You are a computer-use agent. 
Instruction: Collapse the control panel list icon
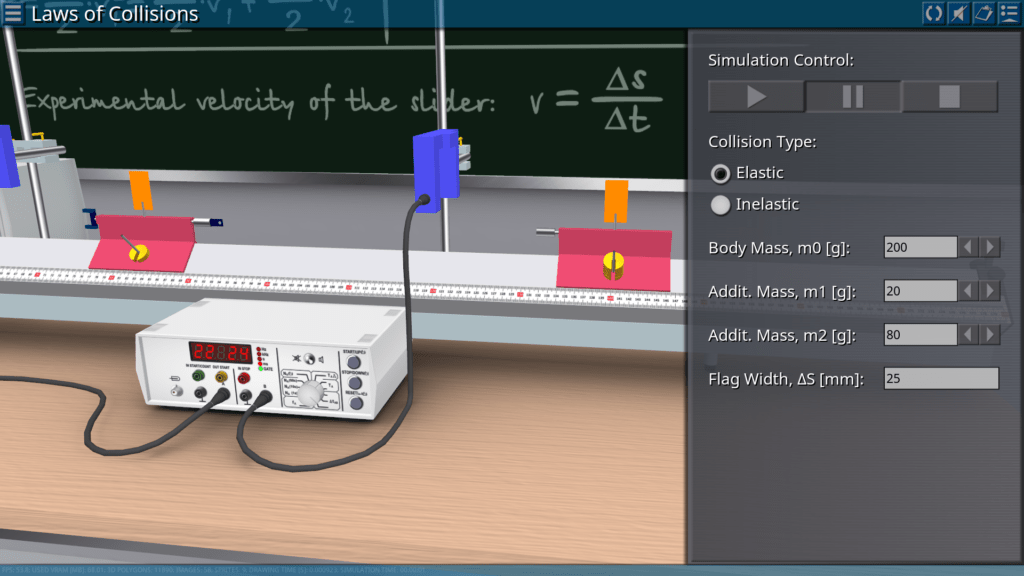(1008, 13)
